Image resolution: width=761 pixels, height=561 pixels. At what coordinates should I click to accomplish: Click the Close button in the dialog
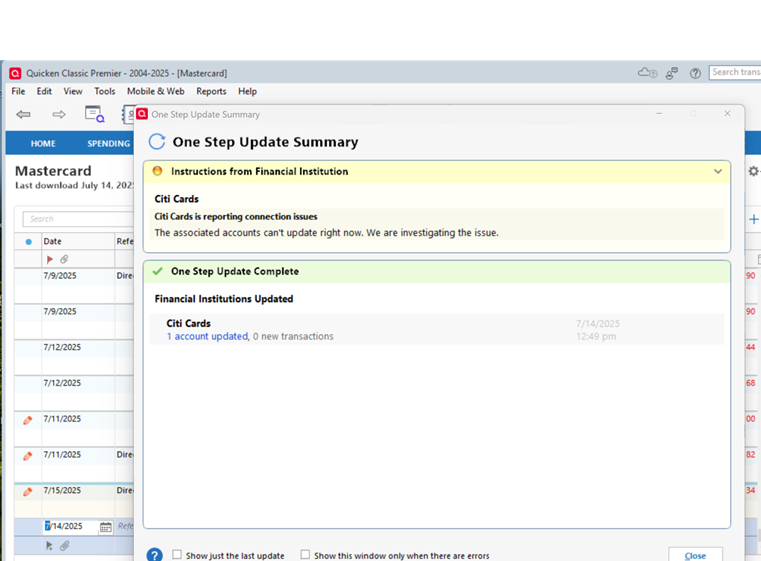click(695, 555)
